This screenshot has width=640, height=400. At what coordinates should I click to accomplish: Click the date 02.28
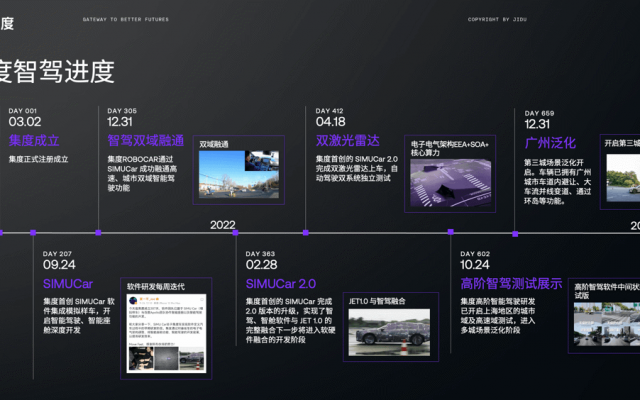[x=262, y=264]
